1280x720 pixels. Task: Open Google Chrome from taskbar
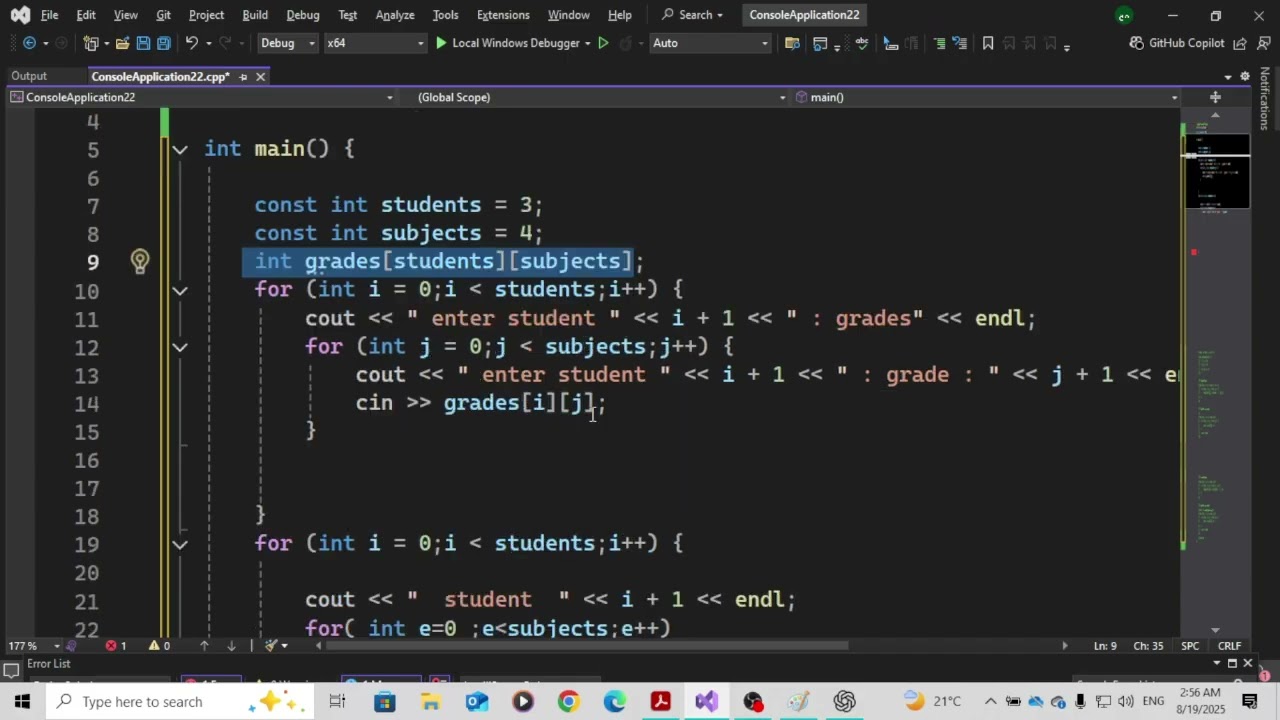tap(569, 701)
